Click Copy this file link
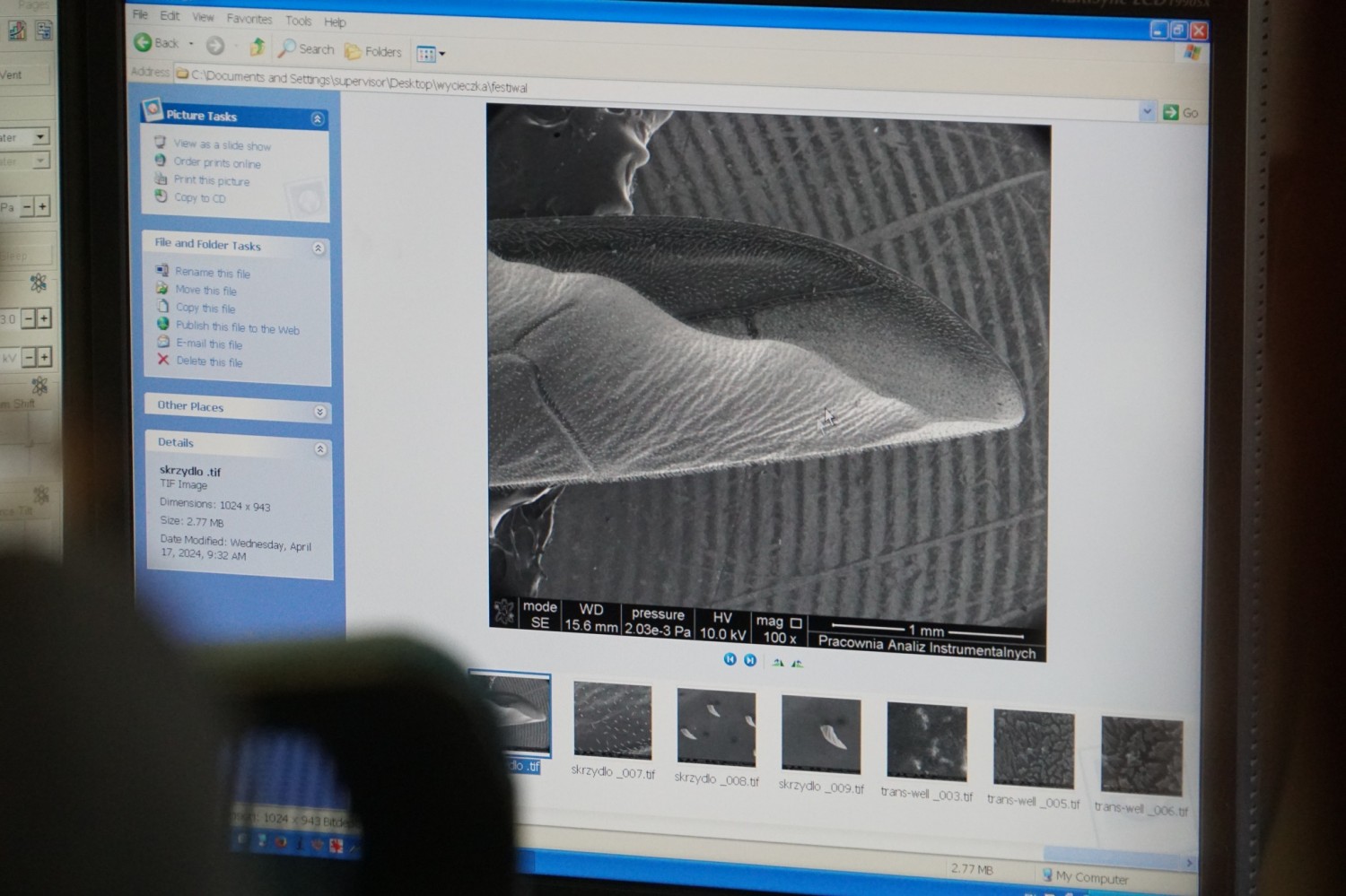Screen dimensions: 1346x896 pyautogui.click(x=205, y=309)
